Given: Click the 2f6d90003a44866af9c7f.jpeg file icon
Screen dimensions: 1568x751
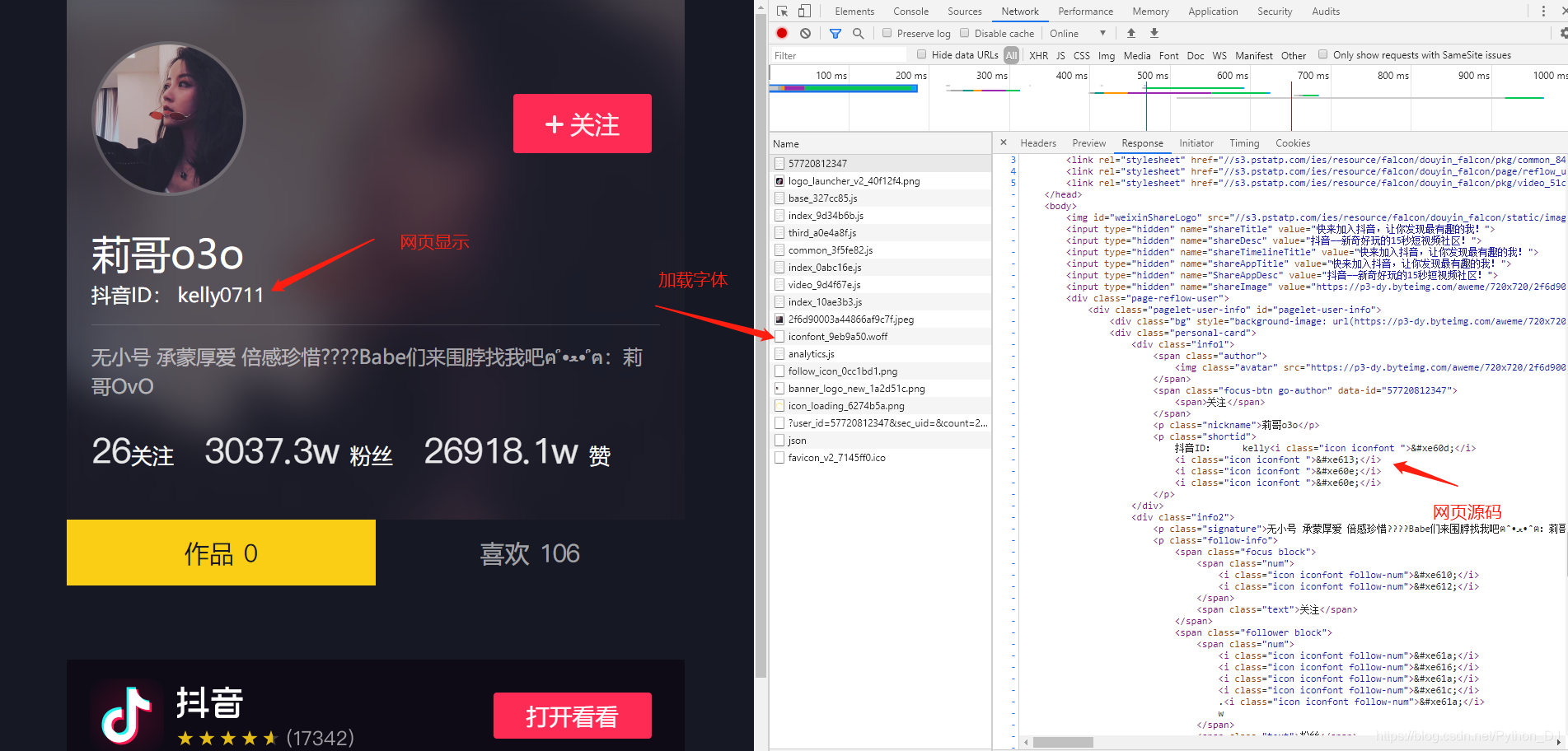Looking at the screenshot, I should 779,320.
